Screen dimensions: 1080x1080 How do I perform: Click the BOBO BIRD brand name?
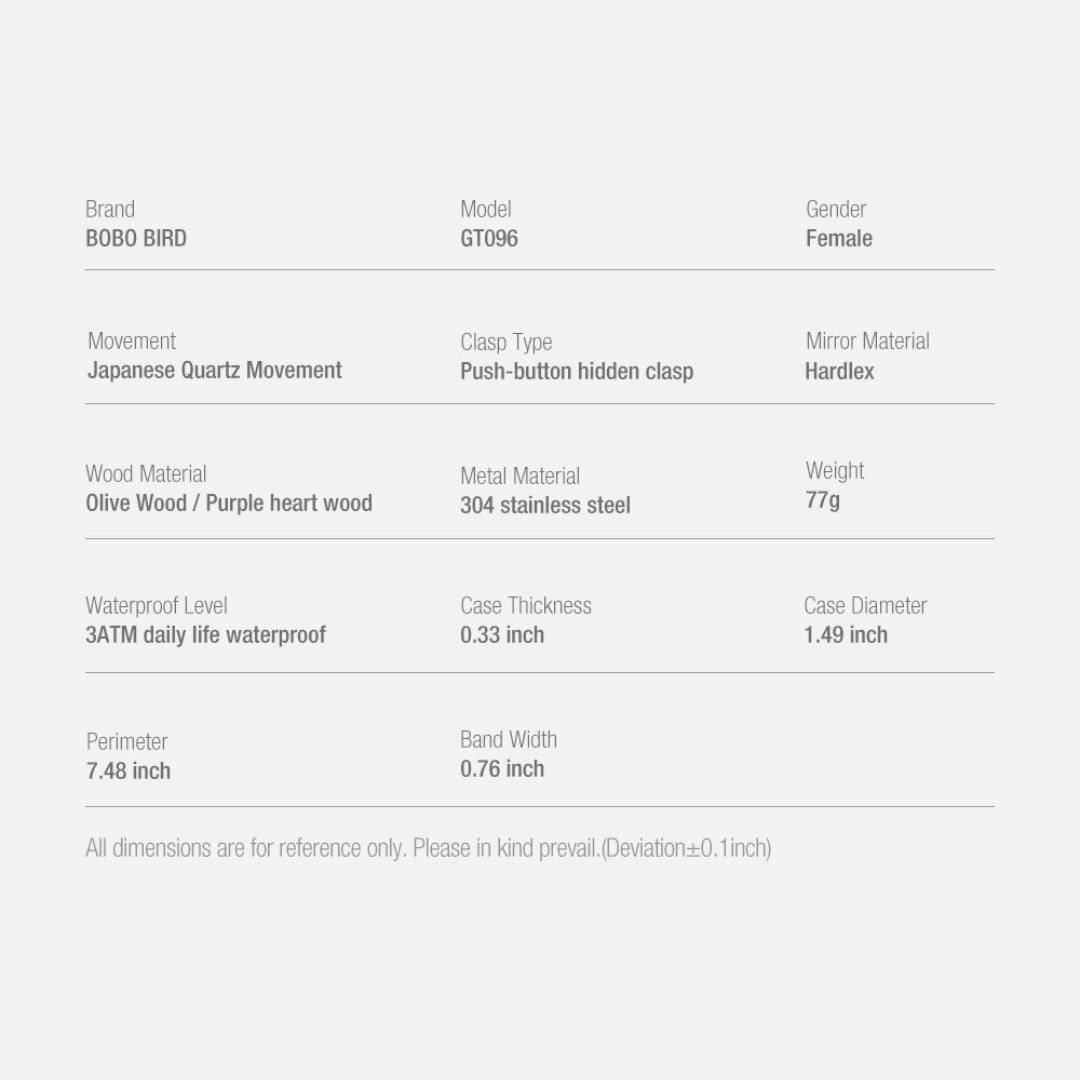(x=136, y=239)
